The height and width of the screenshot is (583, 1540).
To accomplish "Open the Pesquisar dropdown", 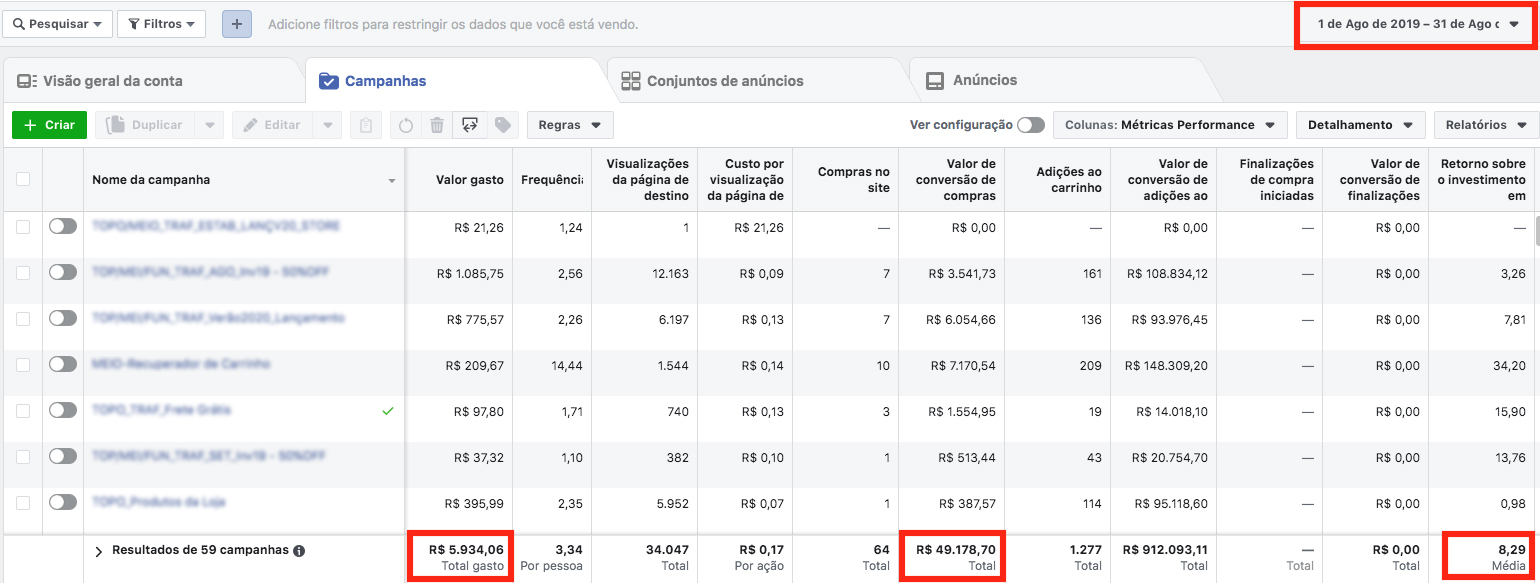I will (x=57, y=24).
